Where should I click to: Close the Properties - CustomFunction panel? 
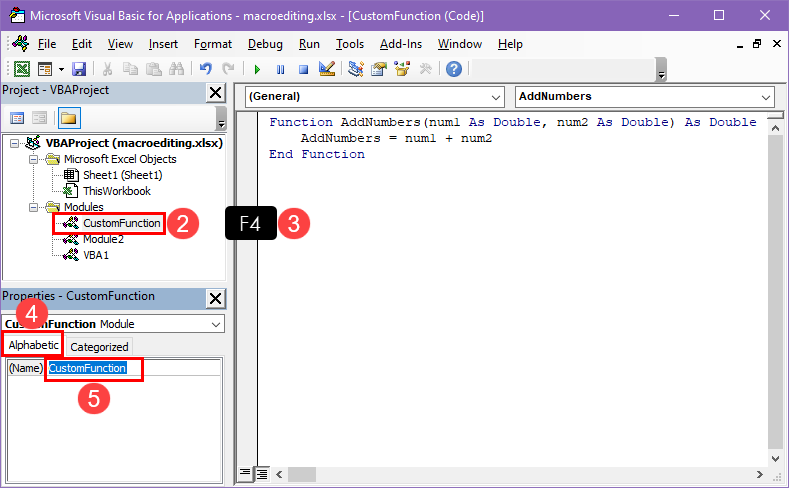coord(215,299)
